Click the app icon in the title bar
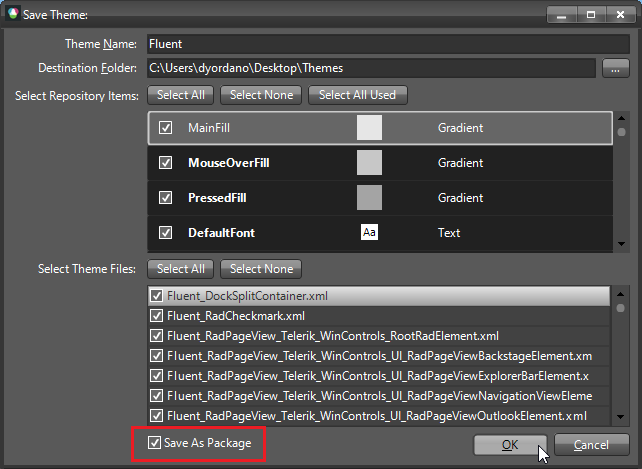Image resolution: width=642 pixels, height=469 pixels. pyautogui.click(x=13, y=14)
